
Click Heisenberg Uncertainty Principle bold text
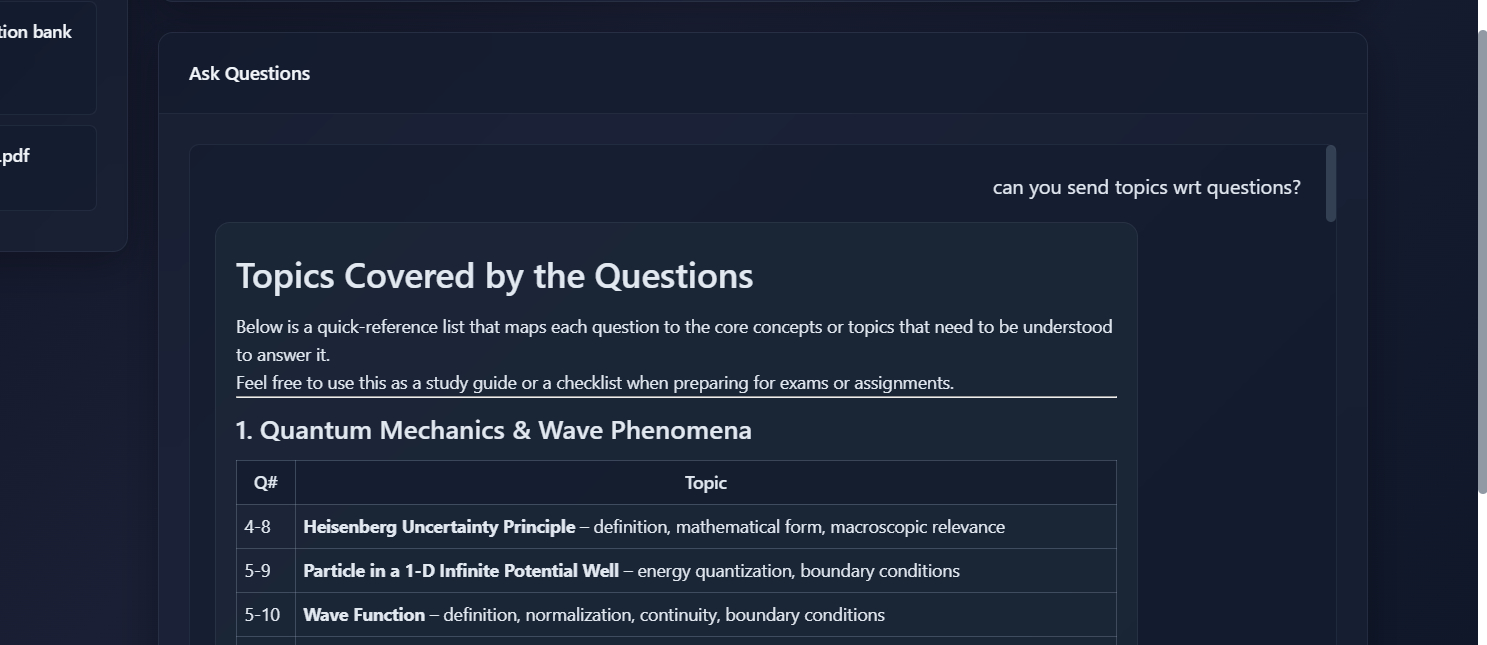point(439,527)
